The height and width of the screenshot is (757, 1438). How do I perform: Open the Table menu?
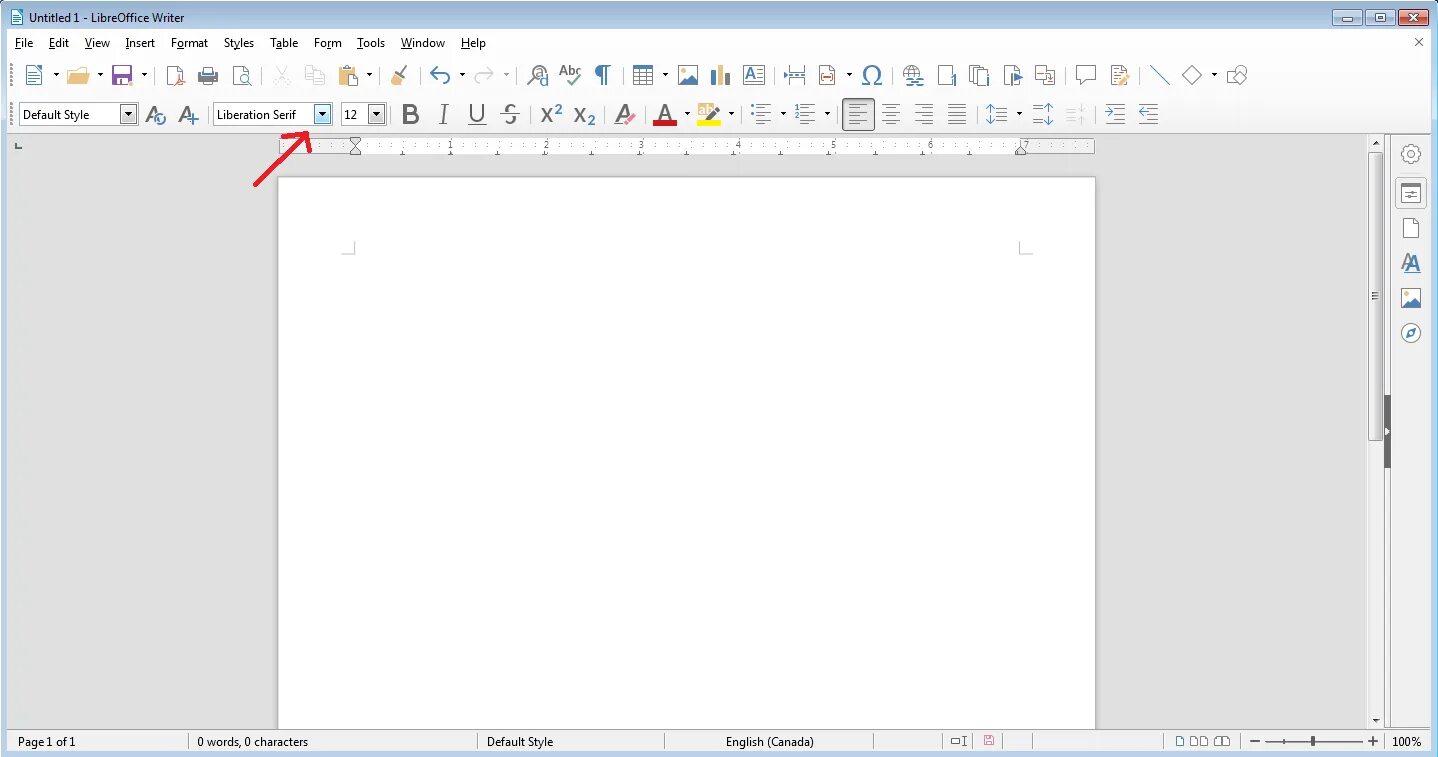[284, 43]
